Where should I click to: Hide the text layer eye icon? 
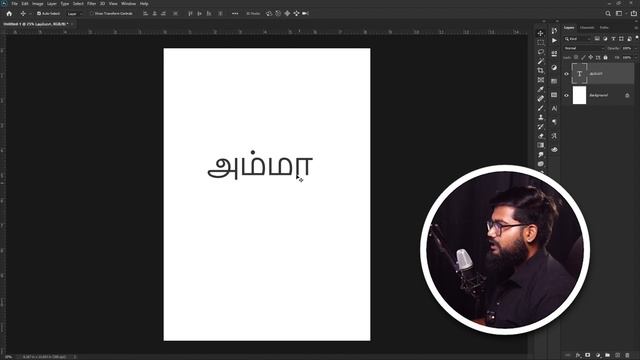click(x=567, y=74)
